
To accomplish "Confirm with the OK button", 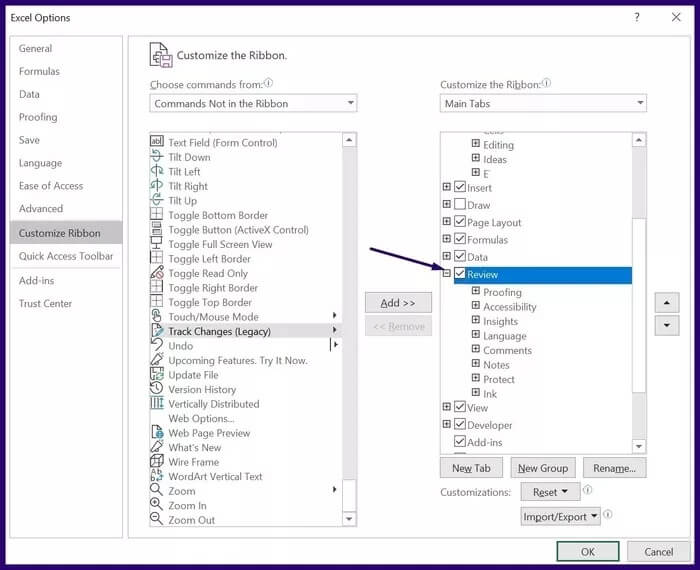I will 588,552.
